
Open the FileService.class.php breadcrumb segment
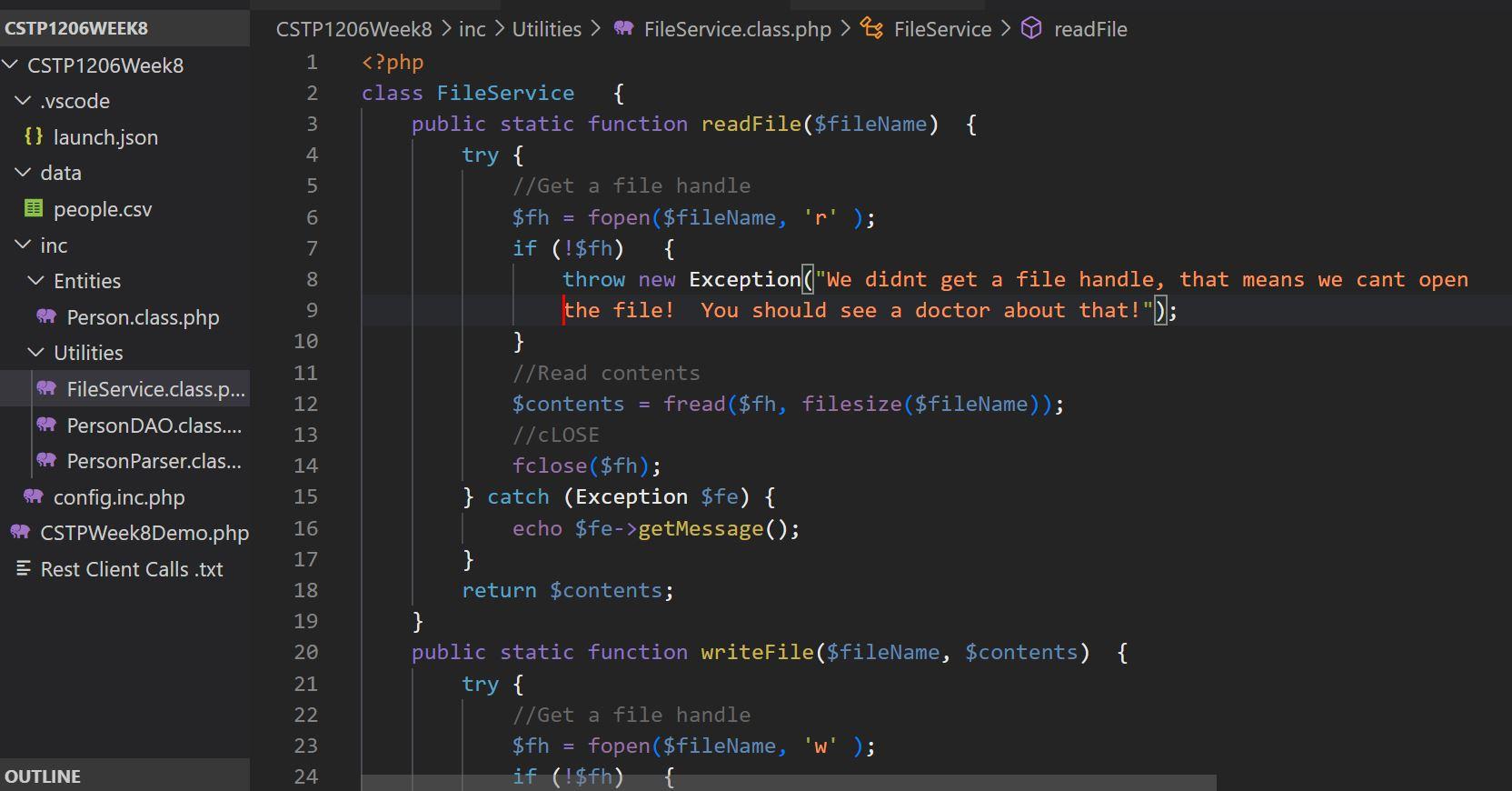click(x=738, y=29)
